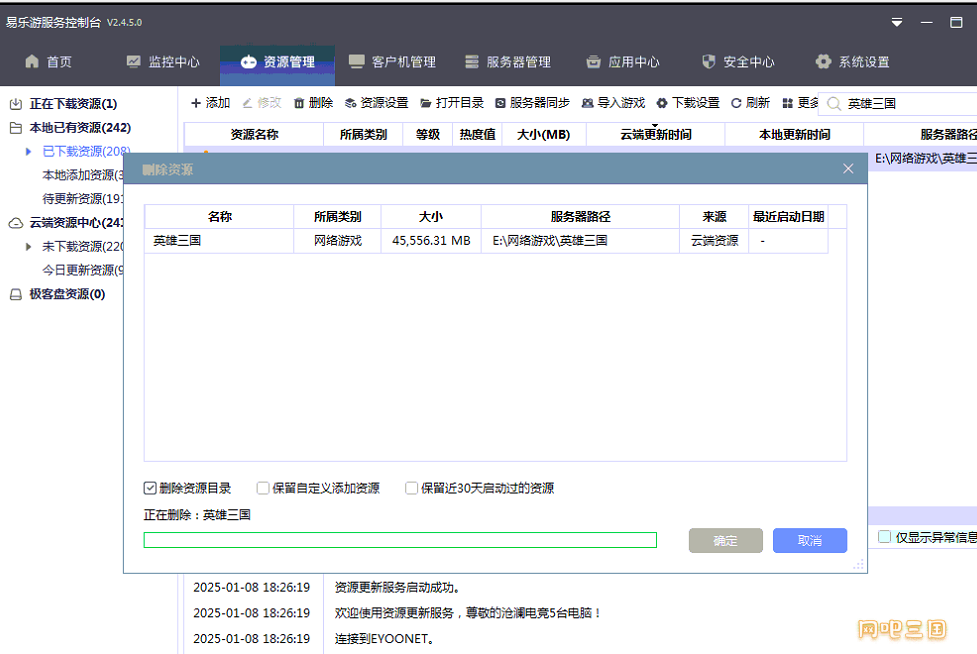Select 本地添加资源 in the sidebar
This screenshot has height=654, width=977.
click(83, 175)
